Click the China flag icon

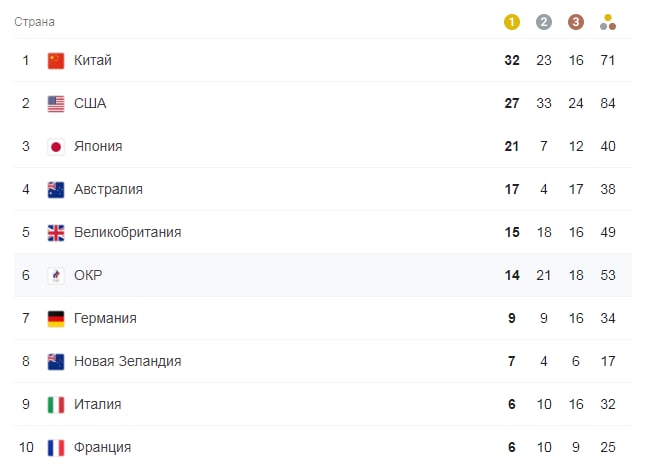click(x=56, y=61)
